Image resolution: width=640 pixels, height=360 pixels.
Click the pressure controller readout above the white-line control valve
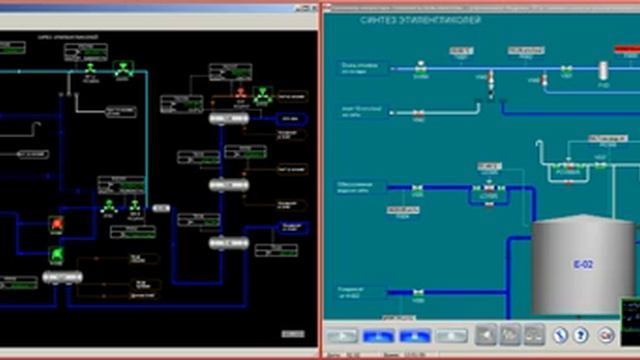608,139
